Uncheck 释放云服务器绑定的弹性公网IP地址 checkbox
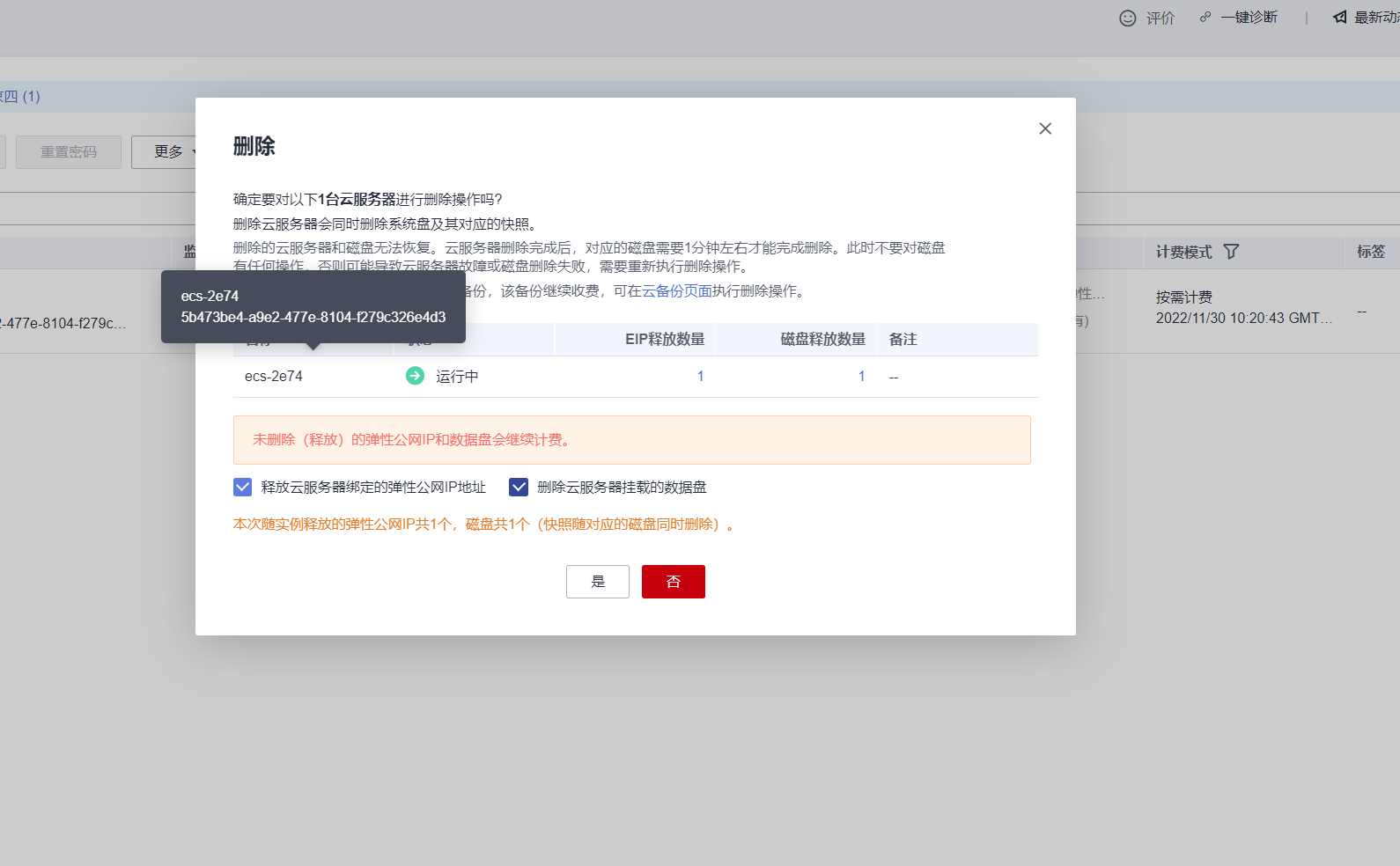This screenshot has height=866, width=1400. [x=243, y=487]
